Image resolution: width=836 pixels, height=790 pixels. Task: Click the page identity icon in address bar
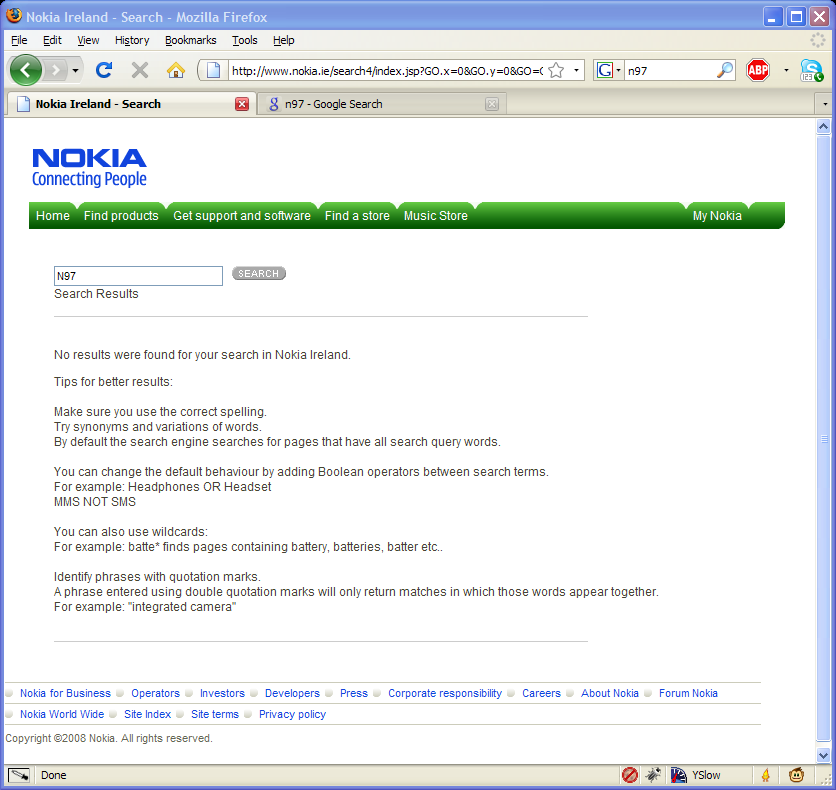(x=213, y=70)
